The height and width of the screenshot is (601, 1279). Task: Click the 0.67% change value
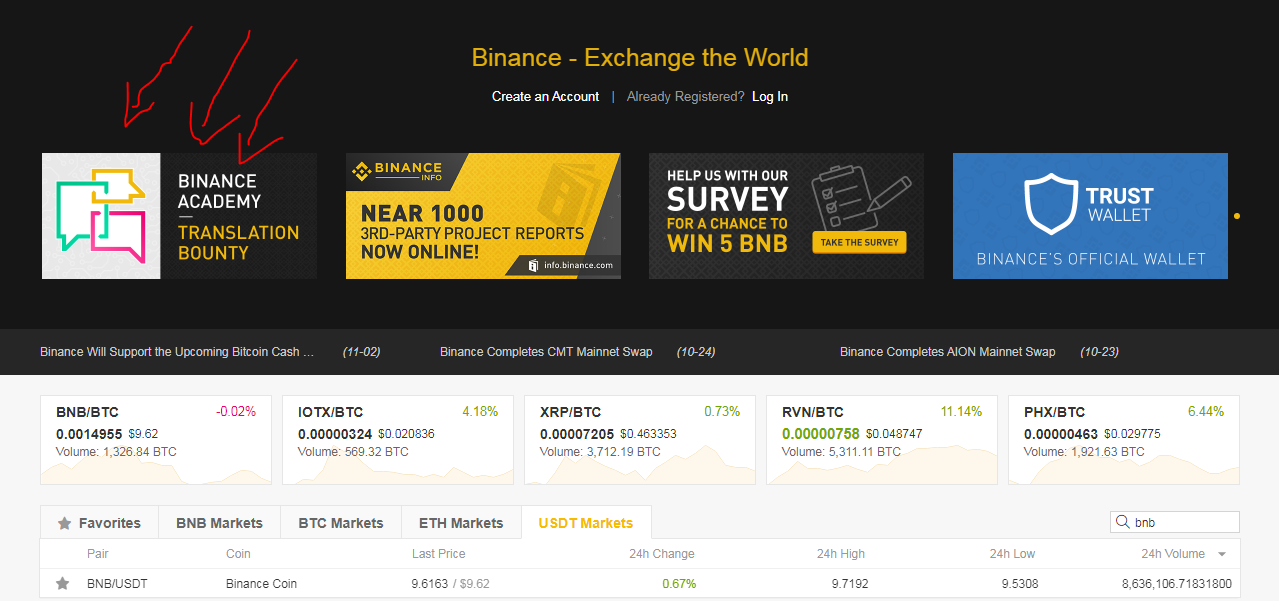tap(679, 584)
